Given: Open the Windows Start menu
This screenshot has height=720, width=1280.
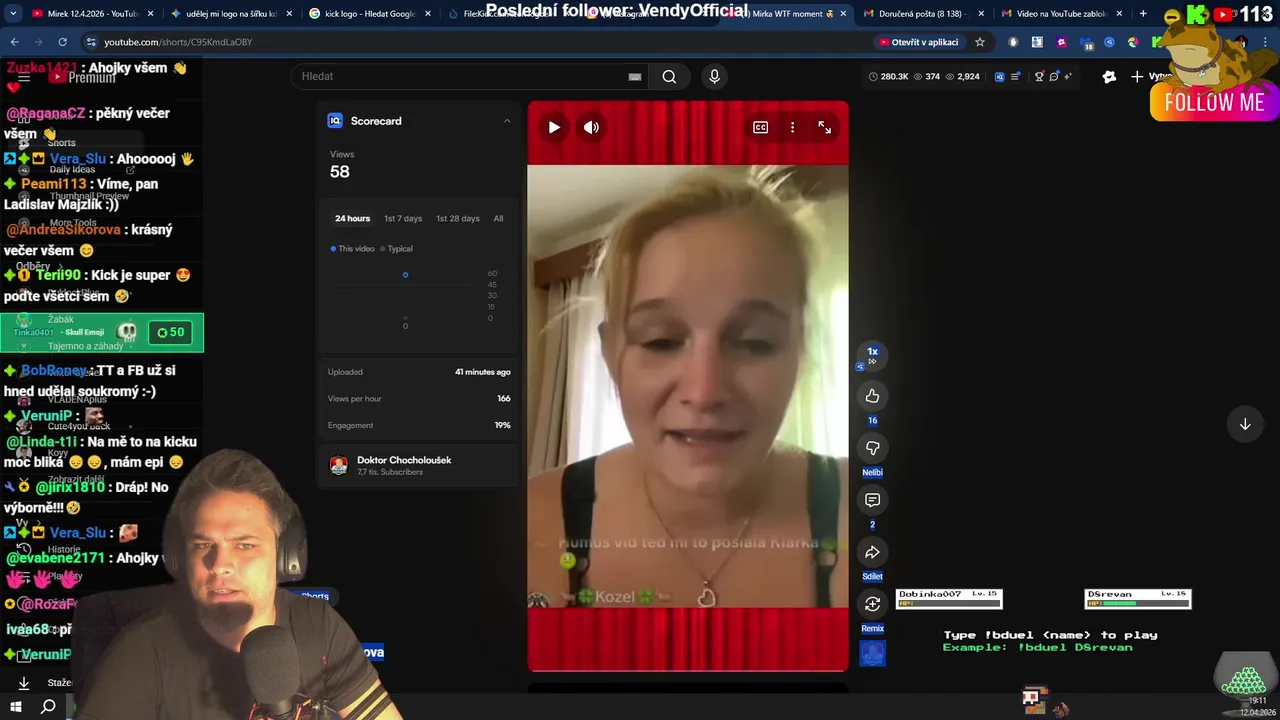Looking at the screenshot, I should (x=16, y=706).
